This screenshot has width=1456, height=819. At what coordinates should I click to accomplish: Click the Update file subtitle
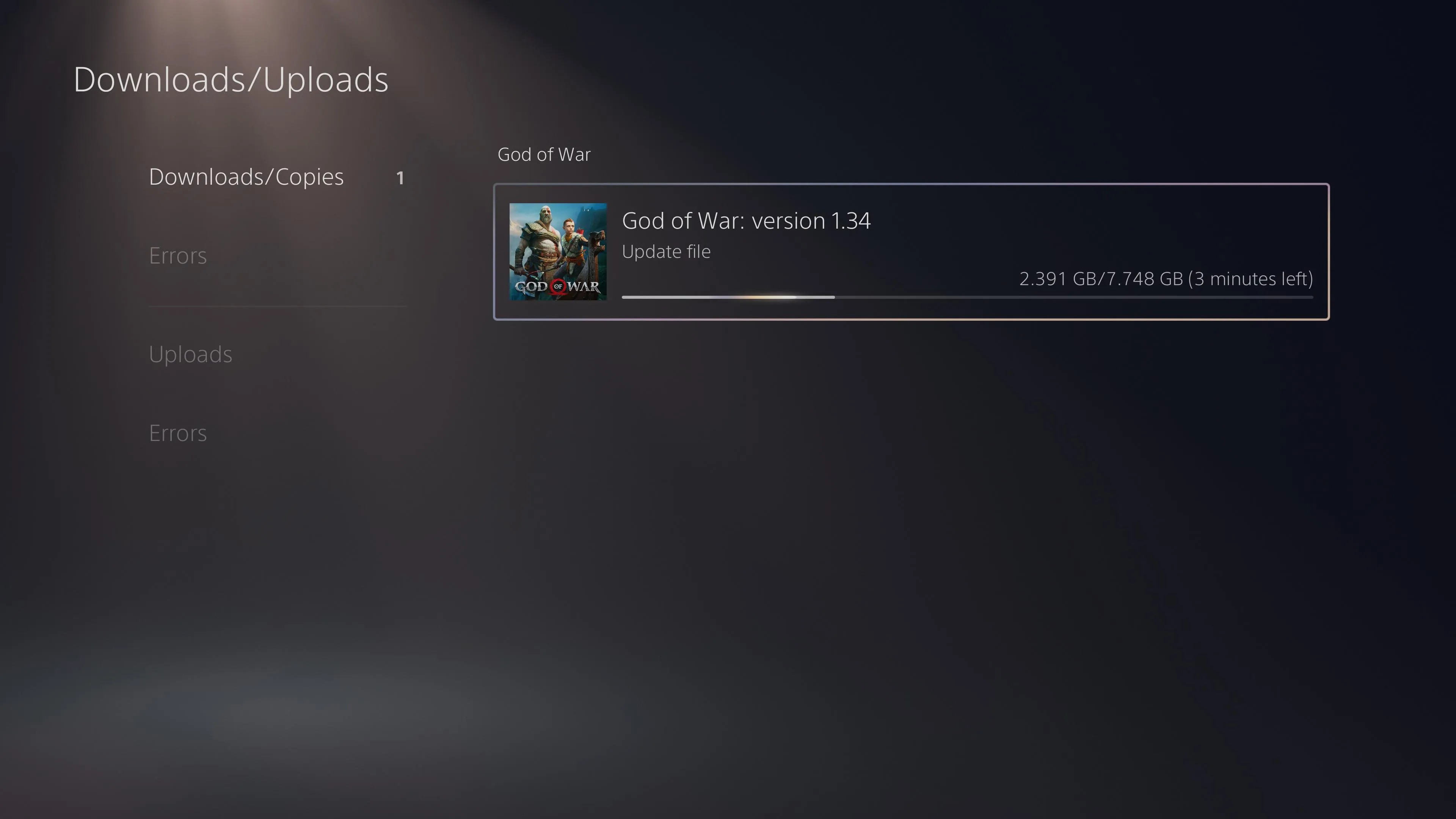(x=666, y=251)
